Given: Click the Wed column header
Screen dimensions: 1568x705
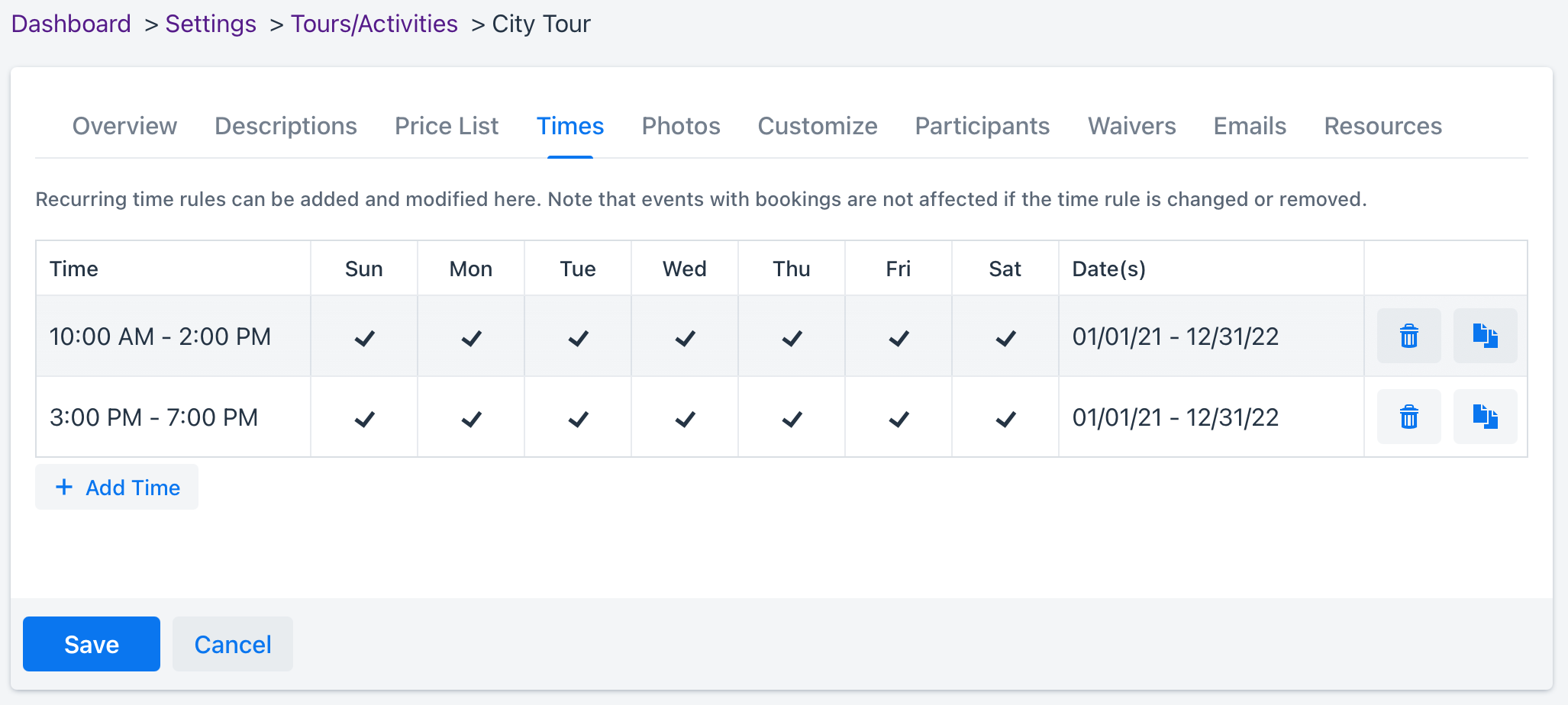Looking at the screenshot, I should click(685, 269).
